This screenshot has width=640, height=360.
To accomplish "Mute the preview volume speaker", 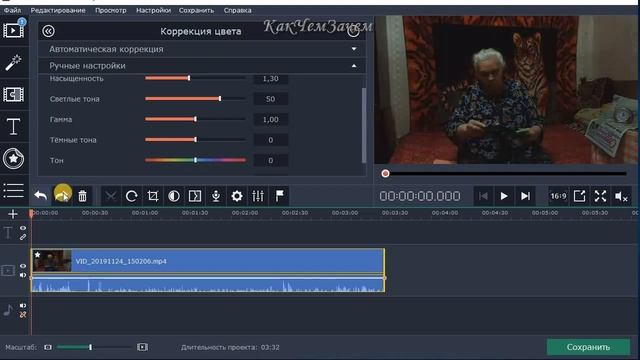I will (x=621, y=196).
